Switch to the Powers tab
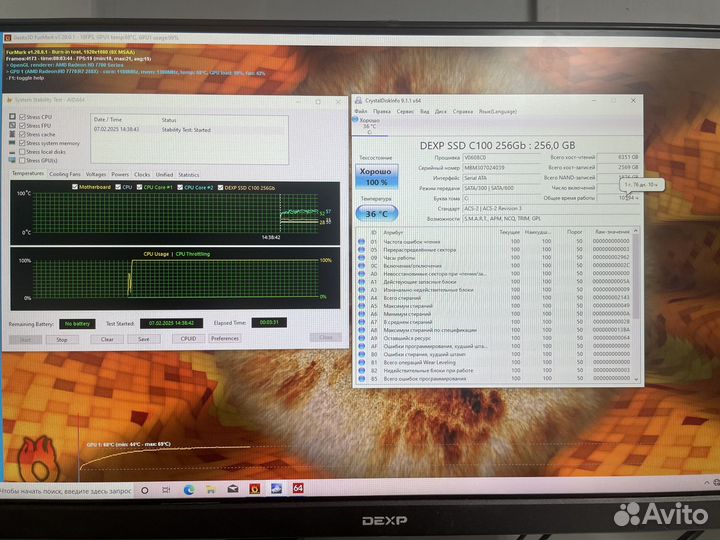This screenshot has height=540, width=720. (120, 174)
